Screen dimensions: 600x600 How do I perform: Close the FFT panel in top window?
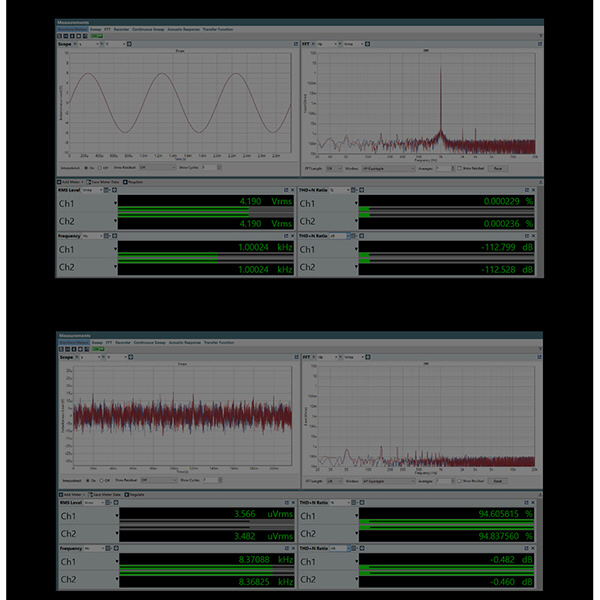(538, 44)
